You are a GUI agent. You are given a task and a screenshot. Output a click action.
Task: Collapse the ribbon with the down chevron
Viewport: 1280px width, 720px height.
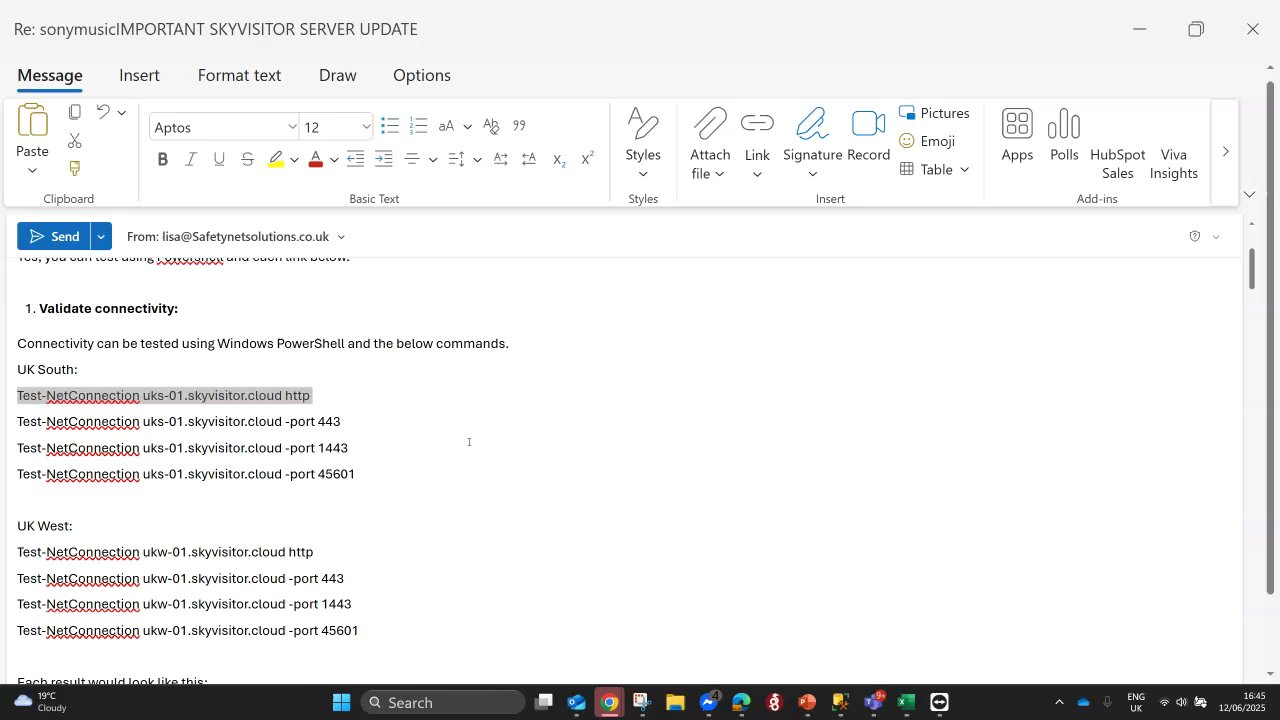[1249, 194]
